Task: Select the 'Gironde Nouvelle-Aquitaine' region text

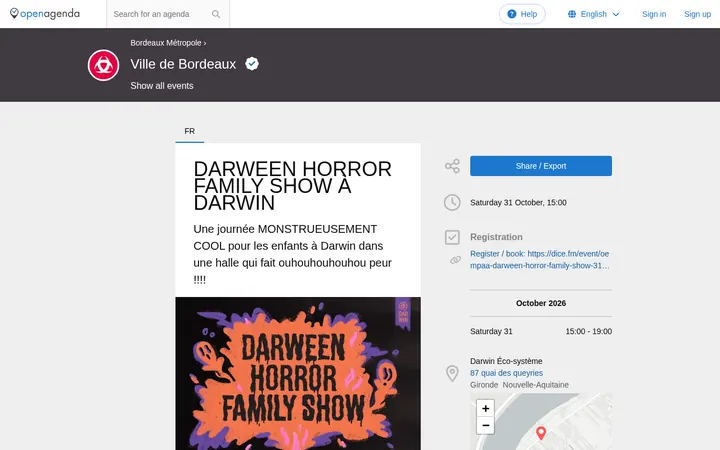Action: [x=519, y=385]
